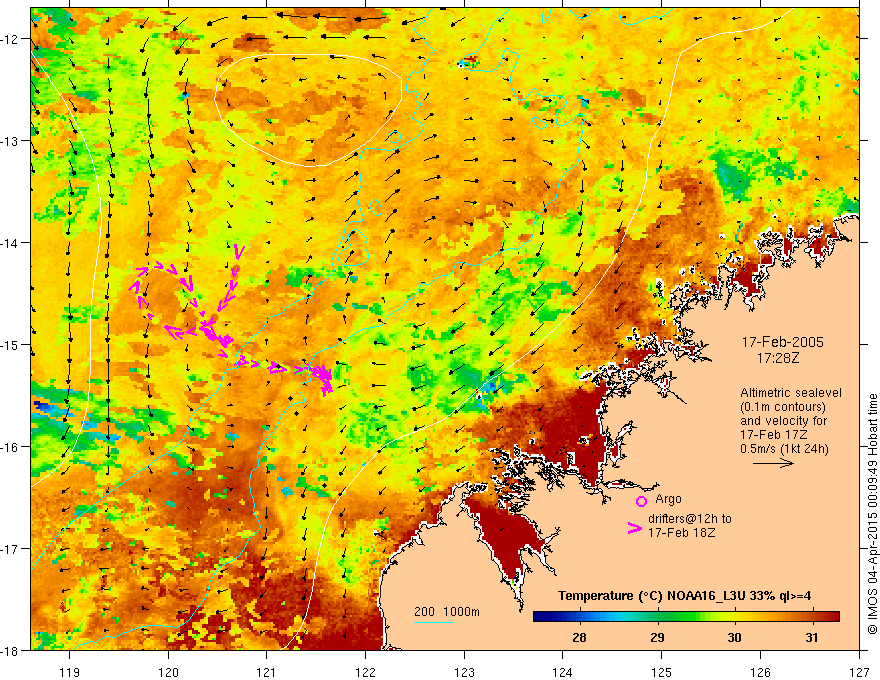Click longitude axis label 120
Image resolution: width=880 pixels, height=680 pixels.
tap(168, 672)
